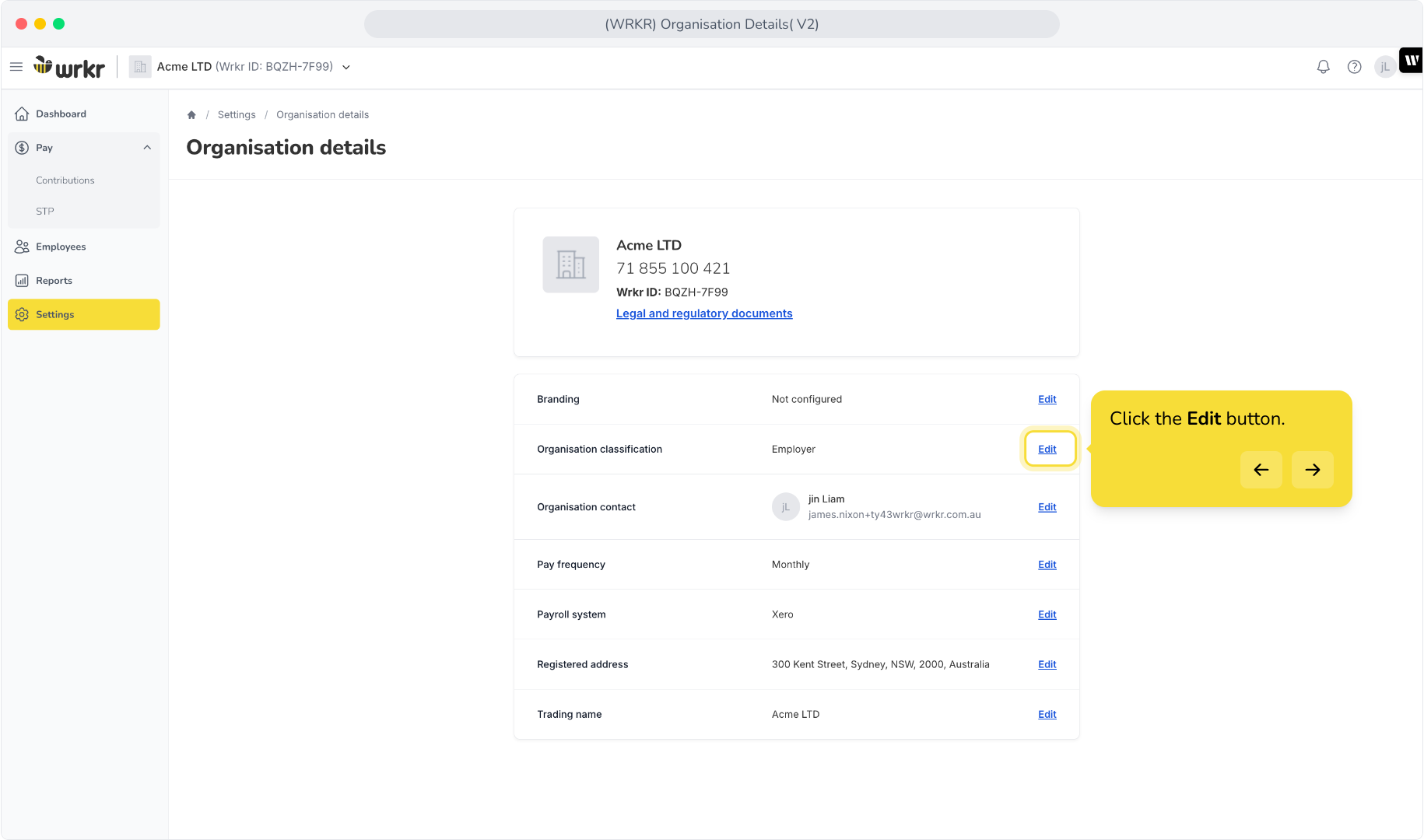This screenshot has height=840, width=1424.
Task: Edit the Registered address
Action: (x=1047, y=664)
